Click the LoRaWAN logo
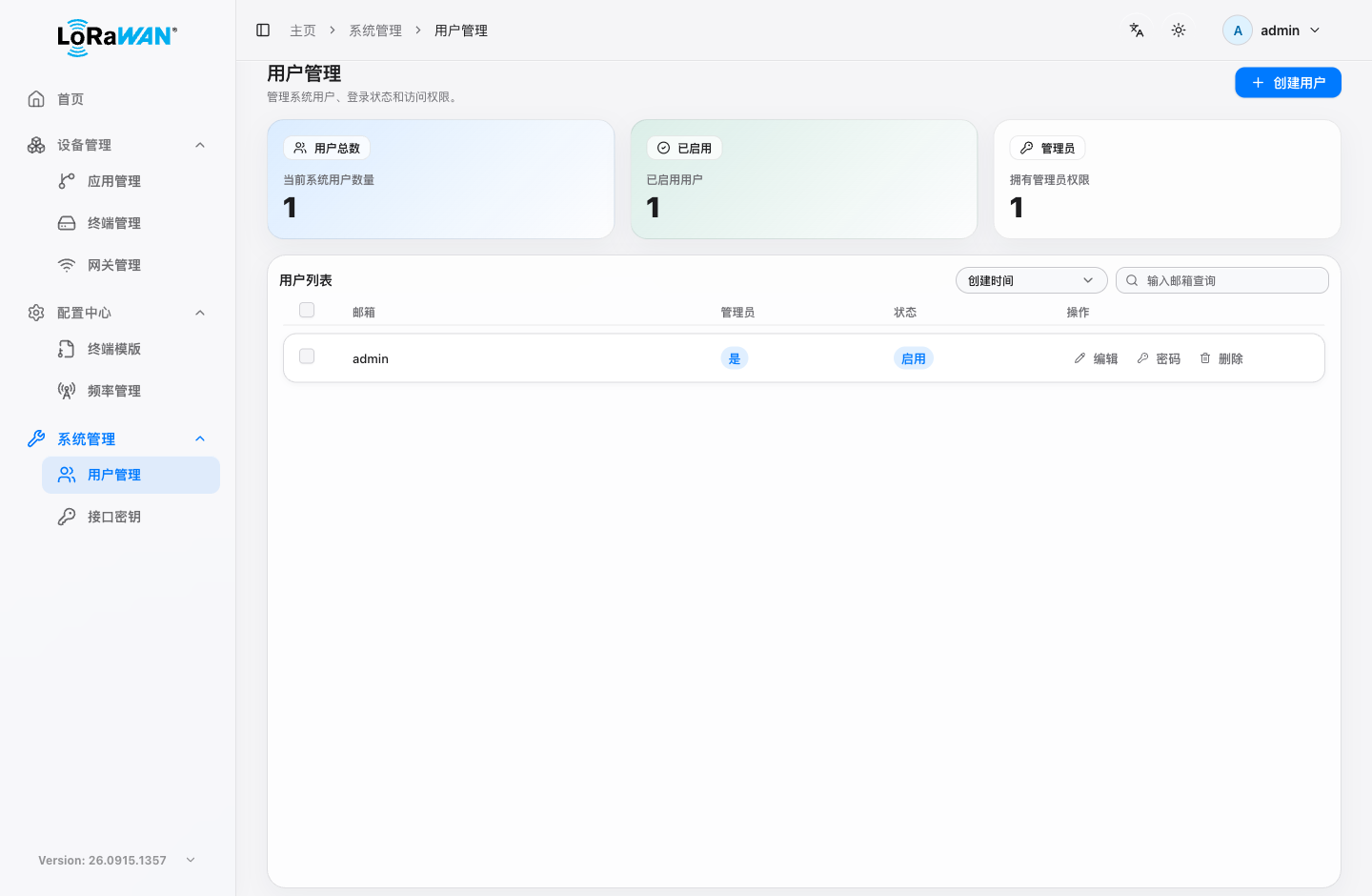Screen dimensions: 1372x896 (117, 37)
